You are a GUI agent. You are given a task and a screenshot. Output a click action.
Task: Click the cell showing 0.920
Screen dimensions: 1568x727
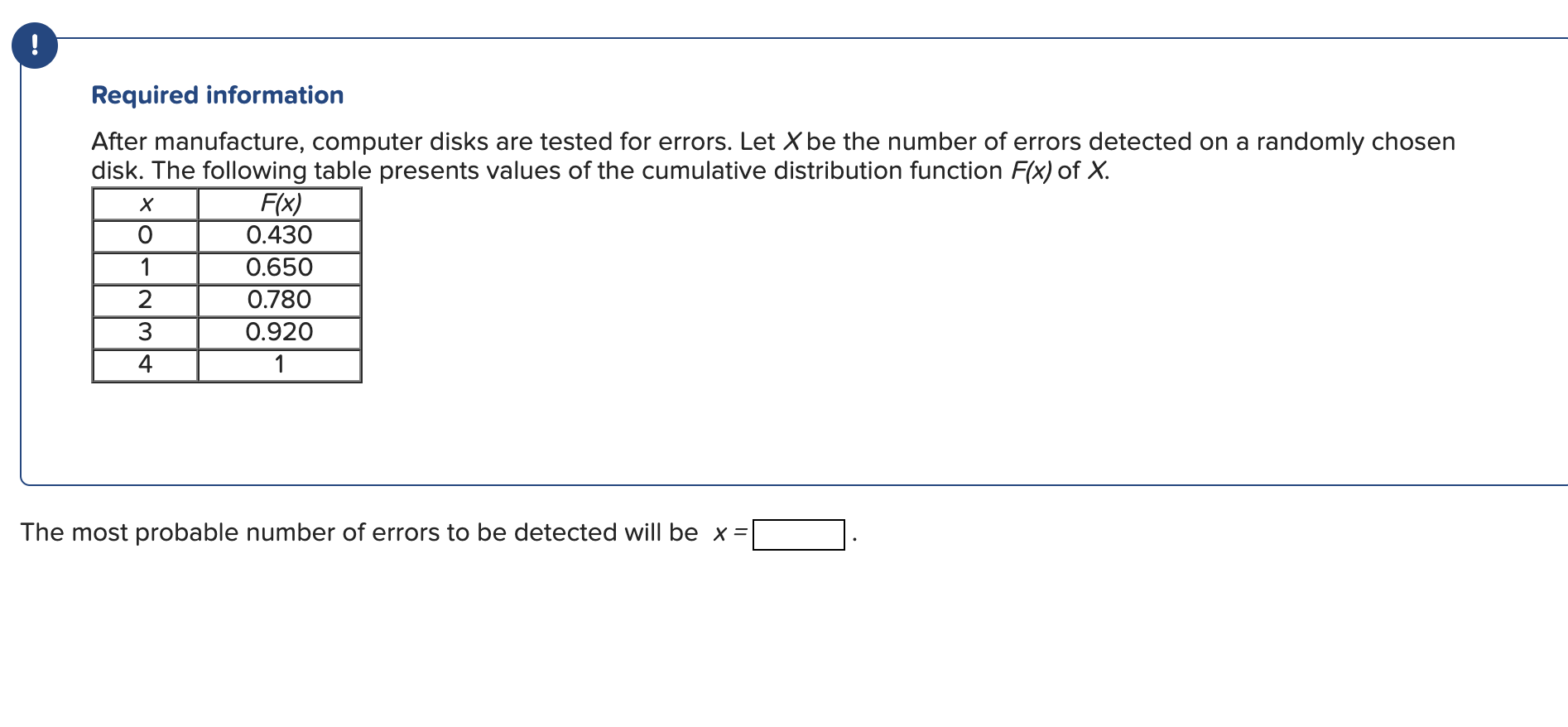279,331
